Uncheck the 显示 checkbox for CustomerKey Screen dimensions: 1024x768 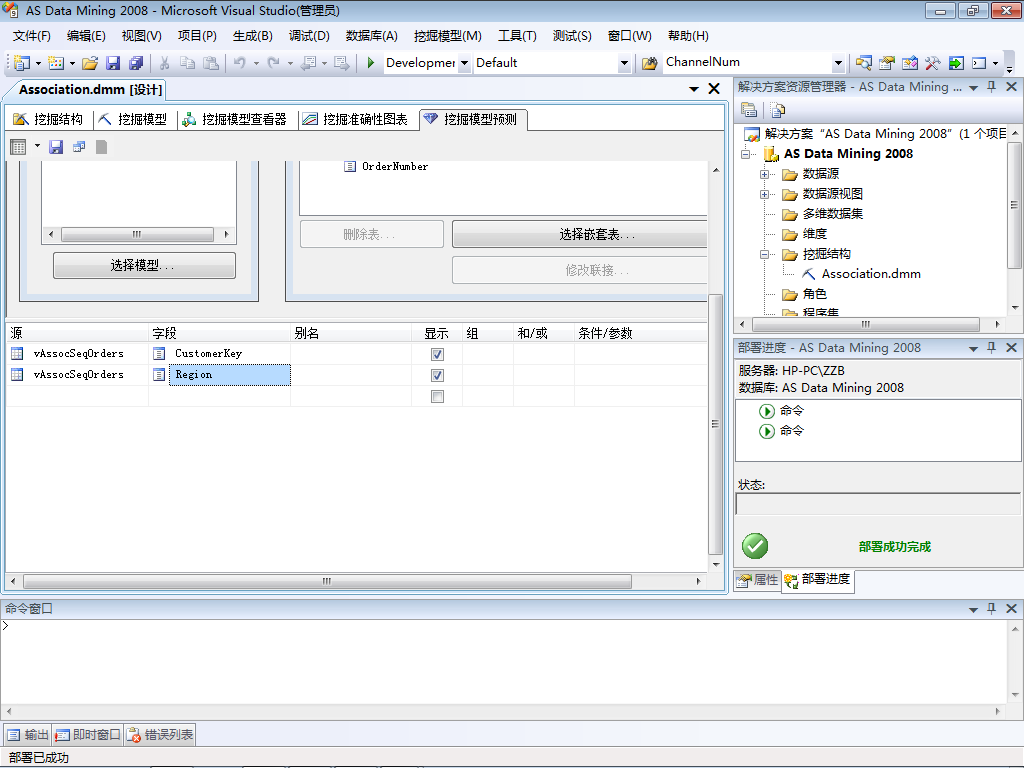438,354
